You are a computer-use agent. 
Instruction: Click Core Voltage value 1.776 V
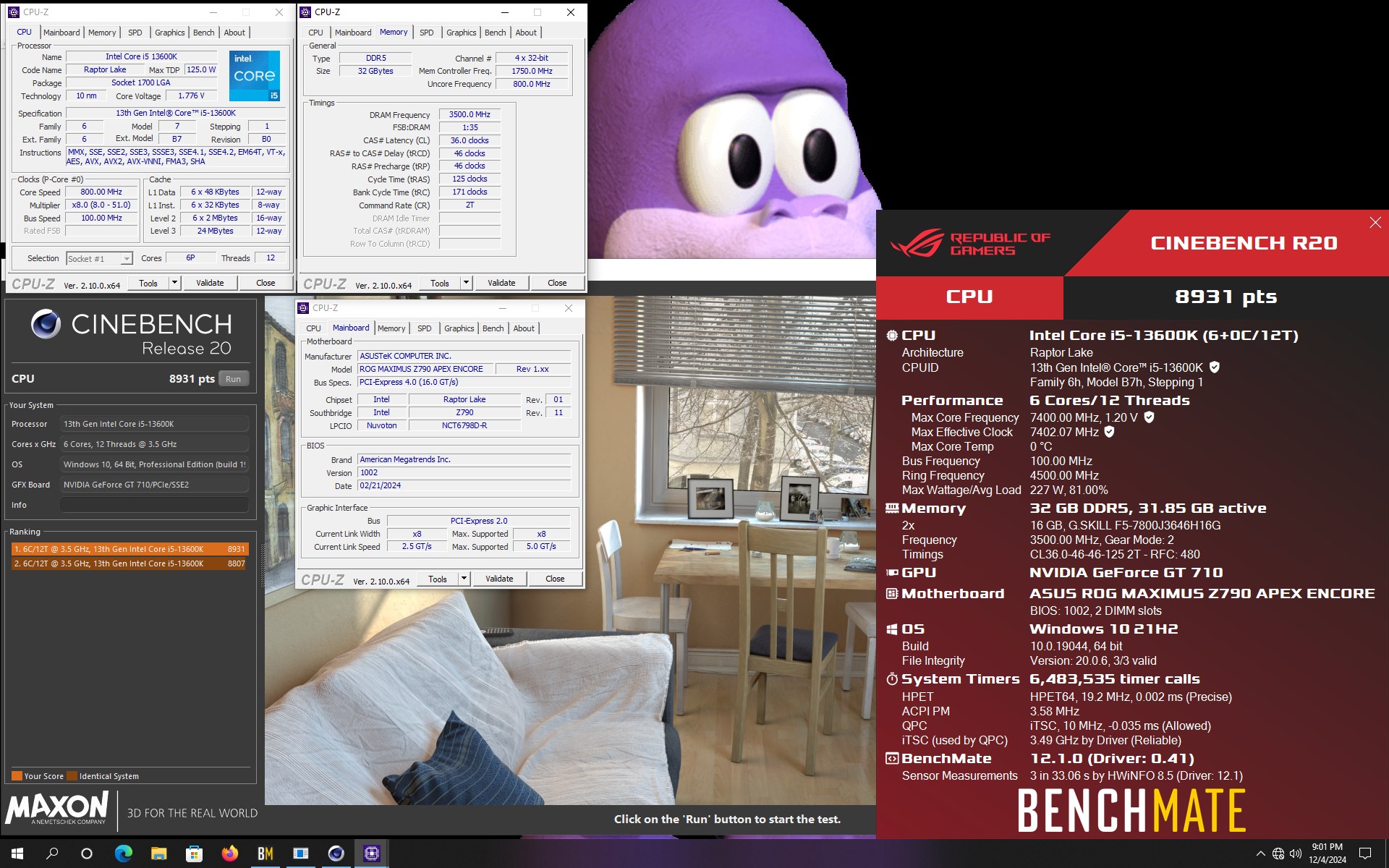[191, 95]
